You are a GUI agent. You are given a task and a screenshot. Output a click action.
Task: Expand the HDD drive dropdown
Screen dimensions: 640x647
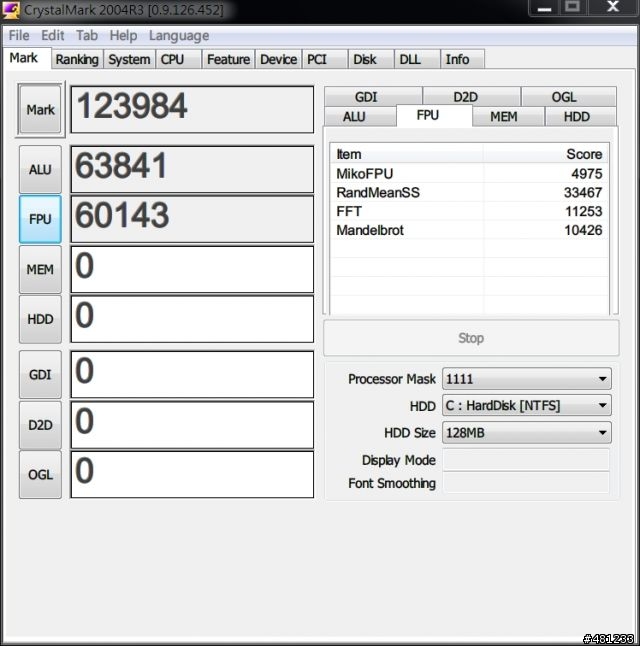click(527, 406)
